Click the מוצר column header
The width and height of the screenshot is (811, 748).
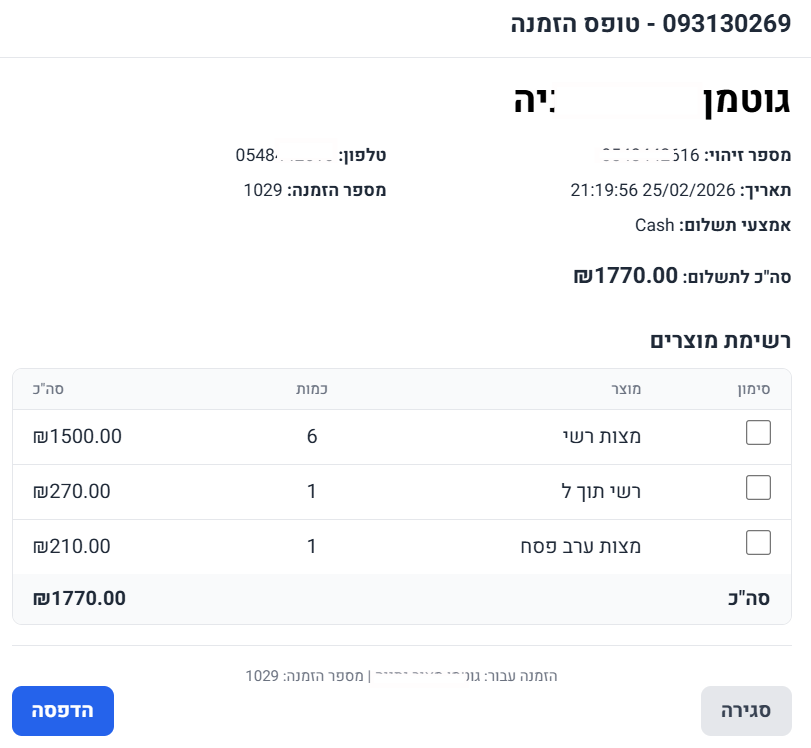627,390
